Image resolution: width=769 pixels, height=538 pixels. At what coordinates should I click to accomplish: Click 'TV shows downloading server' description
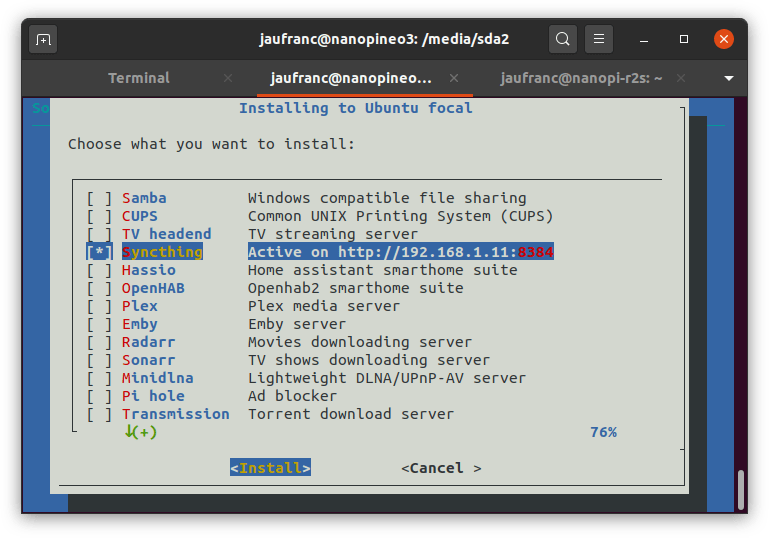click(x=369, y=360)
